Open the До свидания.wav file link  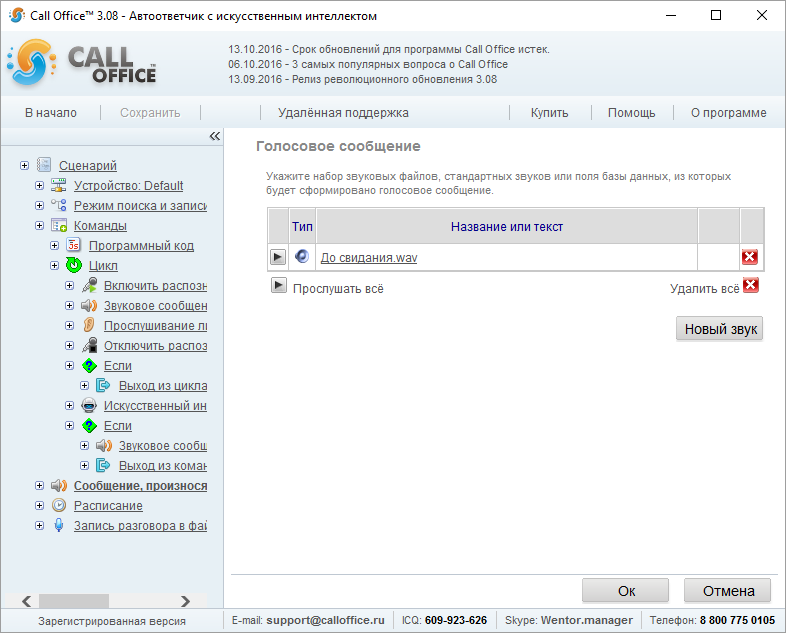(x=369, y=257)
